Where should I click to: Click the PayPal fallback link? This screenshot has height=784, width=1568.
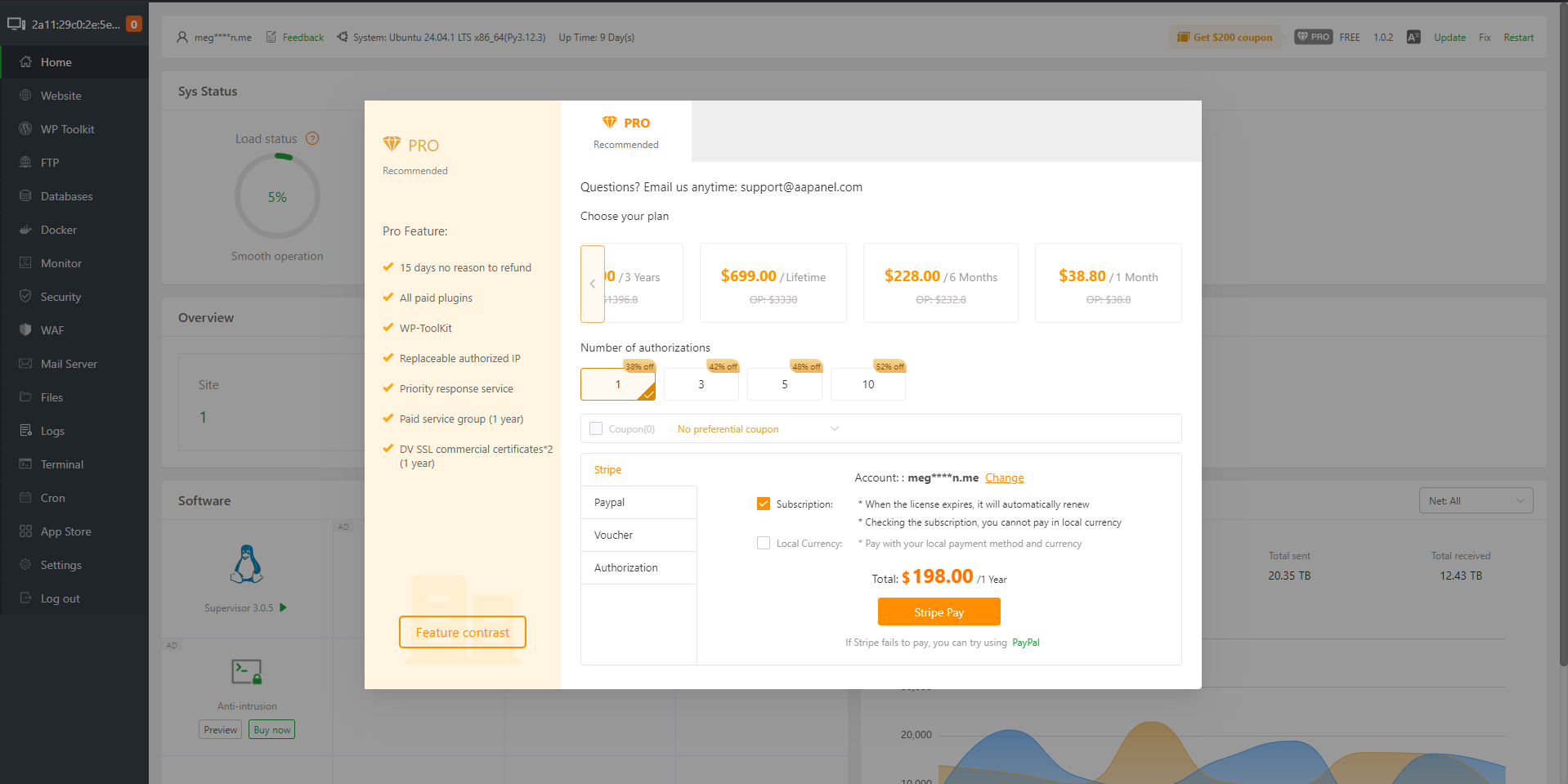point(1026,643)
